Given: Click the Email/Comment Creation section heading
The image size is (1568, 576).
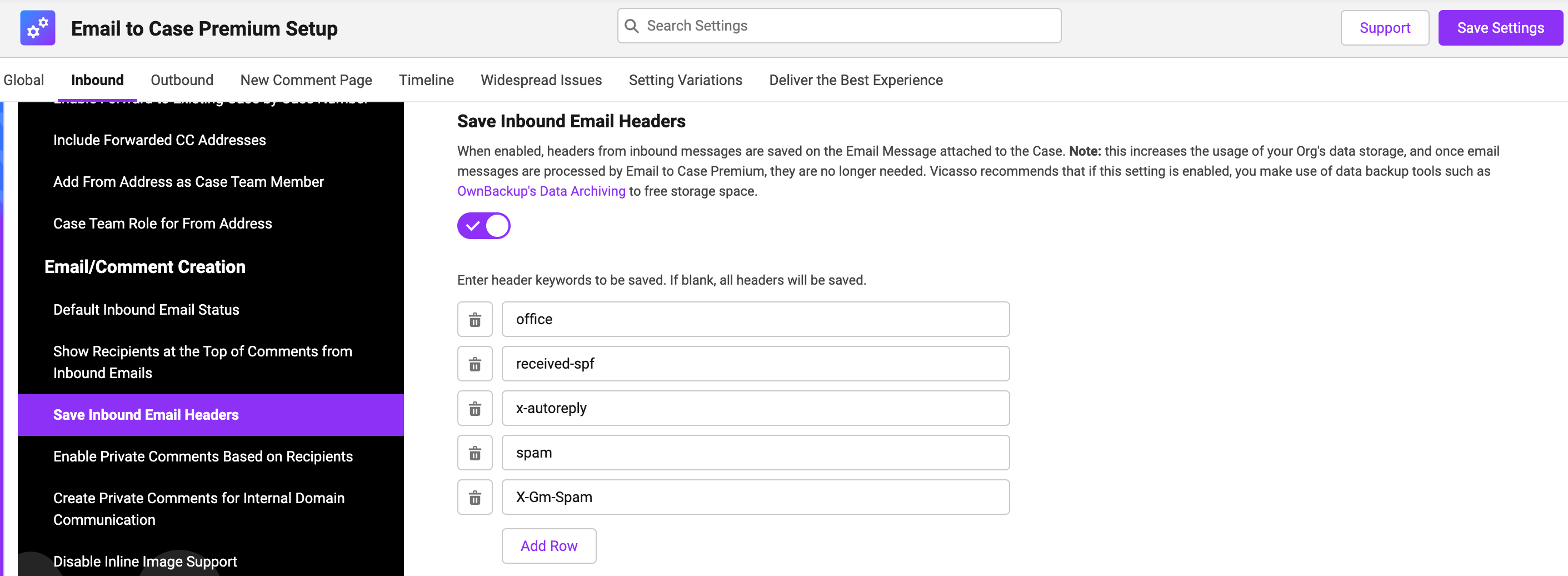Looking at the screenshot, I should click(x=145, y=267).
